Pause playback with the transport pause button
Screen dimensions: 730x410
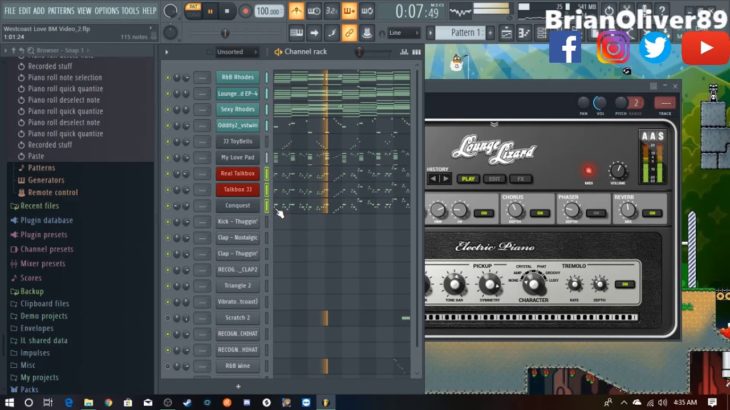[210, 12]
